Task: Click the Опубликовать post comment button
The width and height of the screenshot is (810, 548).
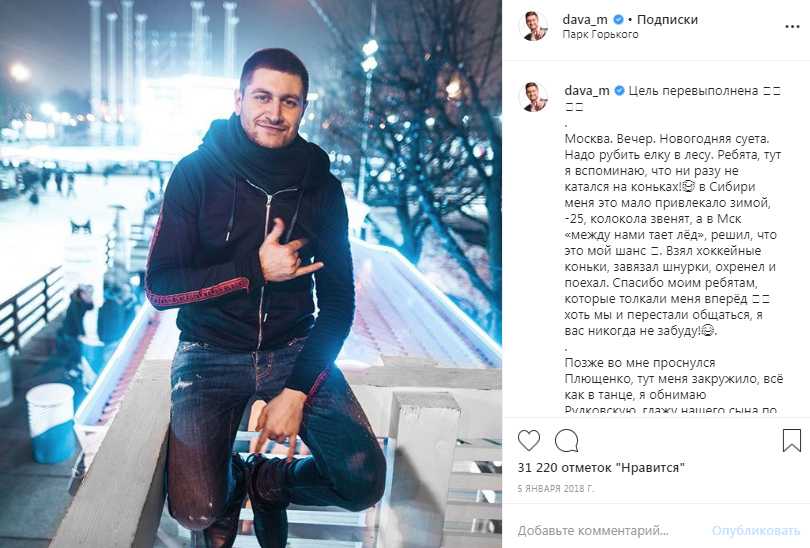Action: pos(756,530)
